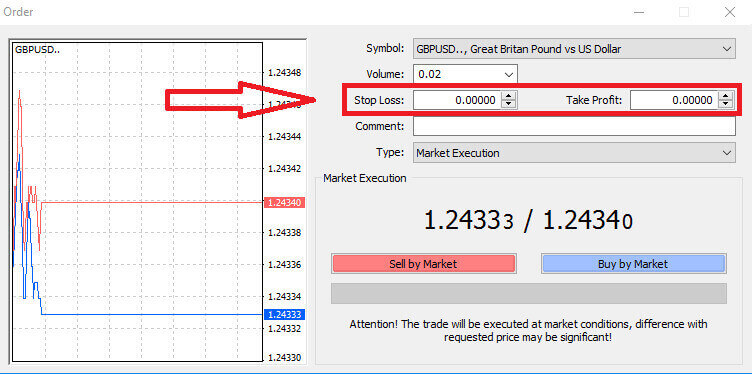Click into the Stop Loss value field
The image size is (752, 374).
[x=457, y=100]
